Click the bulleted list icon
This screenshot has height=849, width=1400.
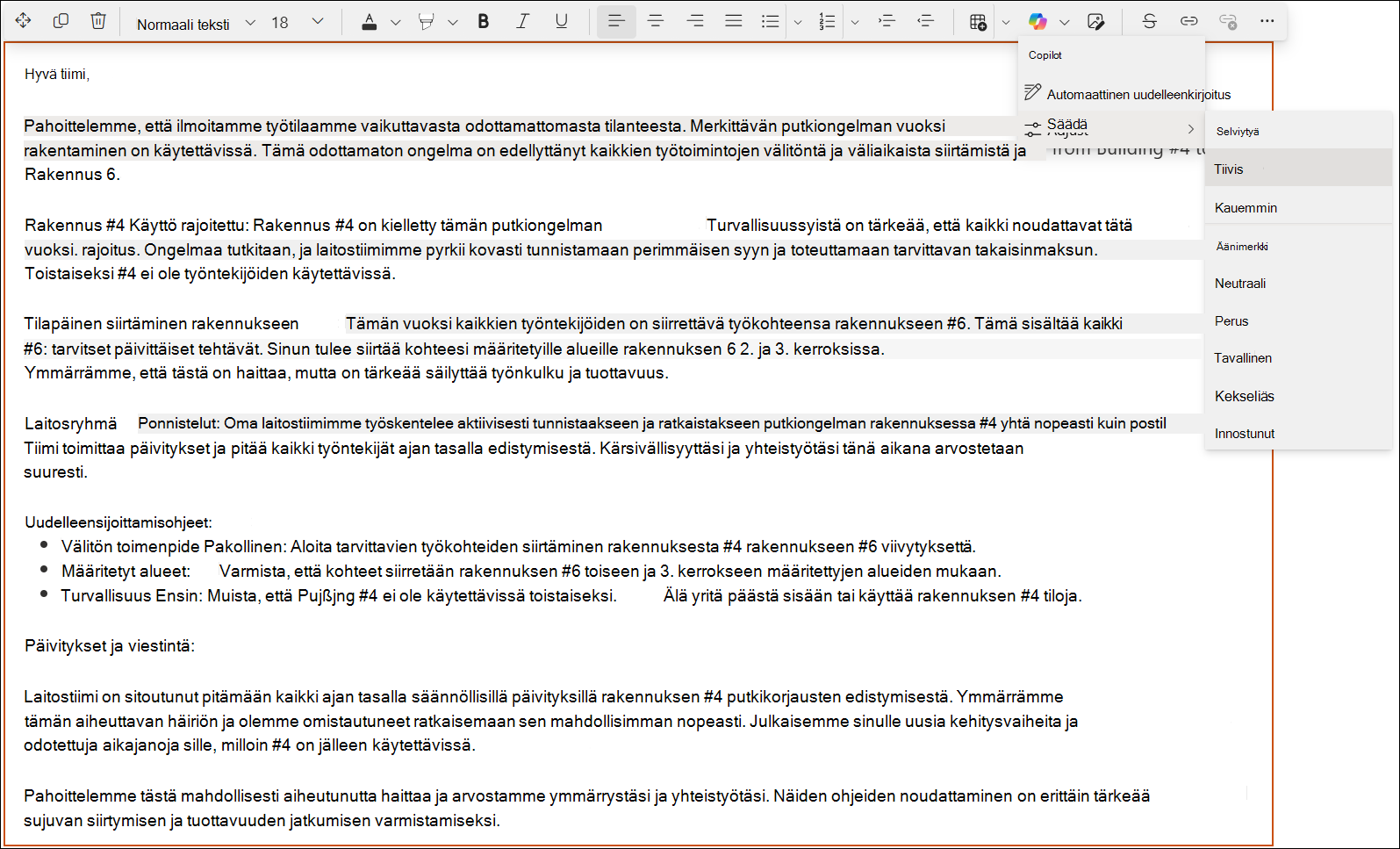click(771, 22)
